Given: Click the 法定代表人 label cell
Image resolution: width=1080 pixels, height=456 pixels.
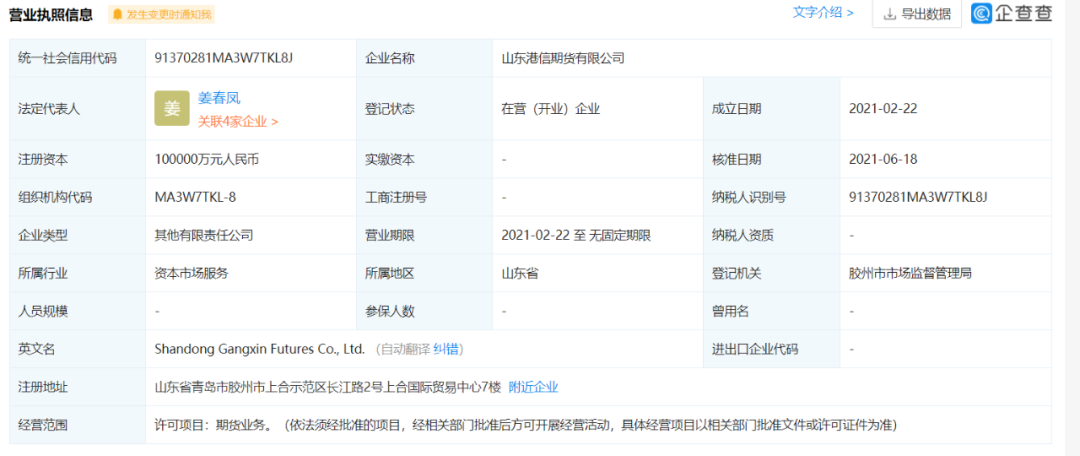Looking at the screenshot, I should [78, 109].
